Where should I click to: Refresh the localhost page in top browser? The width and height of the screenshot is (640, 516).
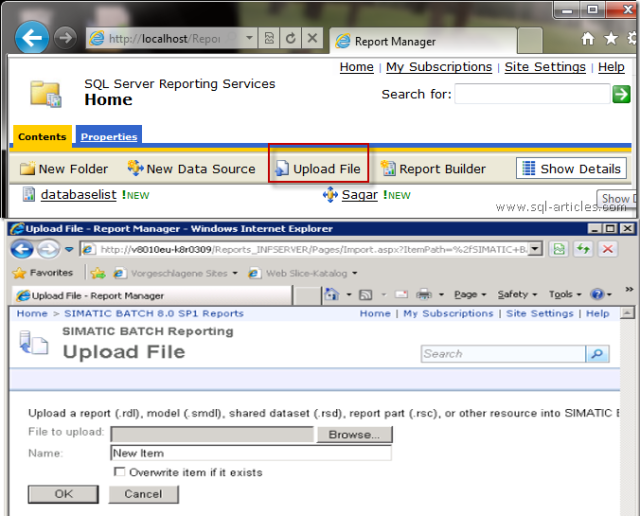pyautogui.click(x=291, y=38)
